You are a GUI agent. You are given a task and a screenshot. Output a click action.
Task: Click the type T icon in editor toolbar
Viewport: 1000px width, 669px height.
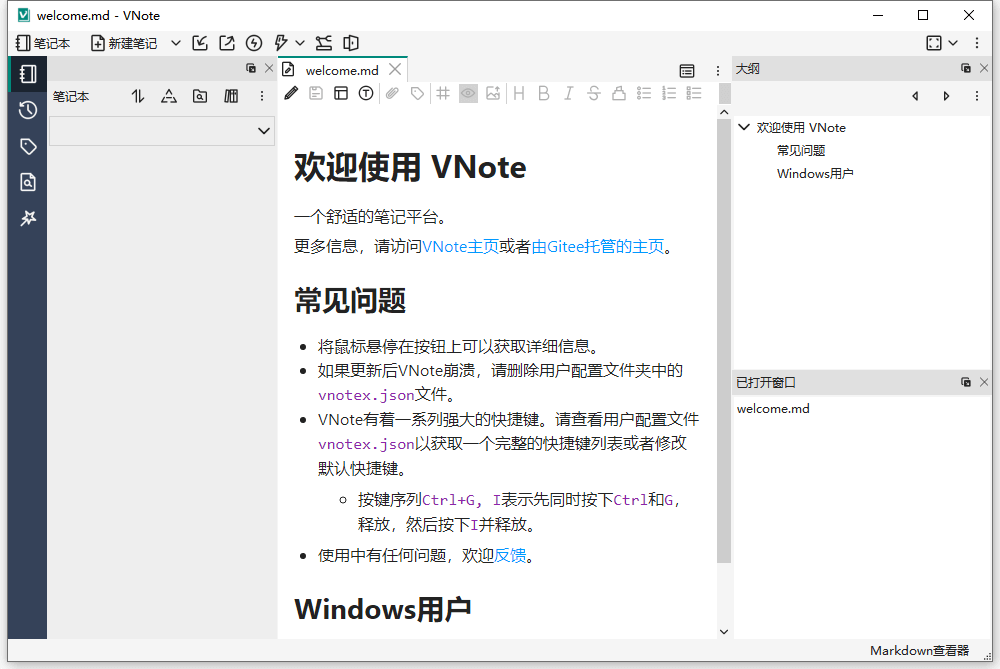point(365,94)
